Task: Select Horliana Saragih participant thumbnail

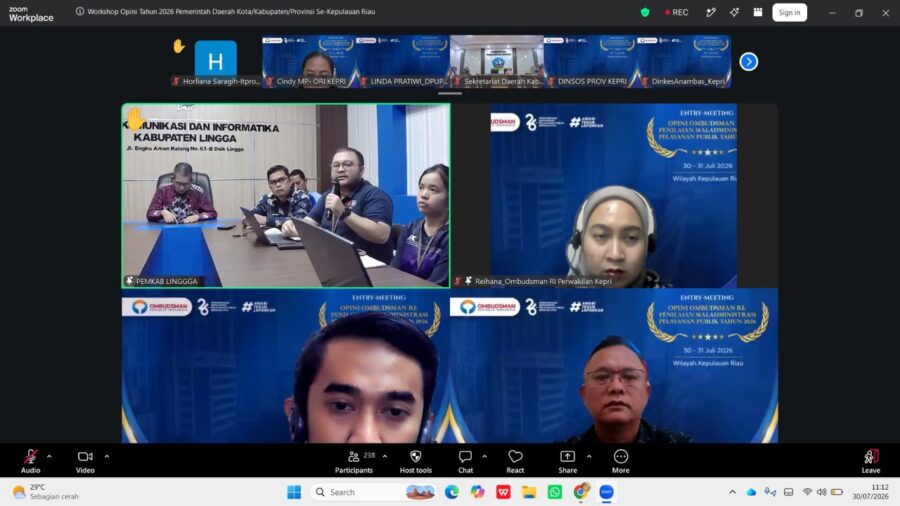Action: pyautogui.click(x=215, y=61)
